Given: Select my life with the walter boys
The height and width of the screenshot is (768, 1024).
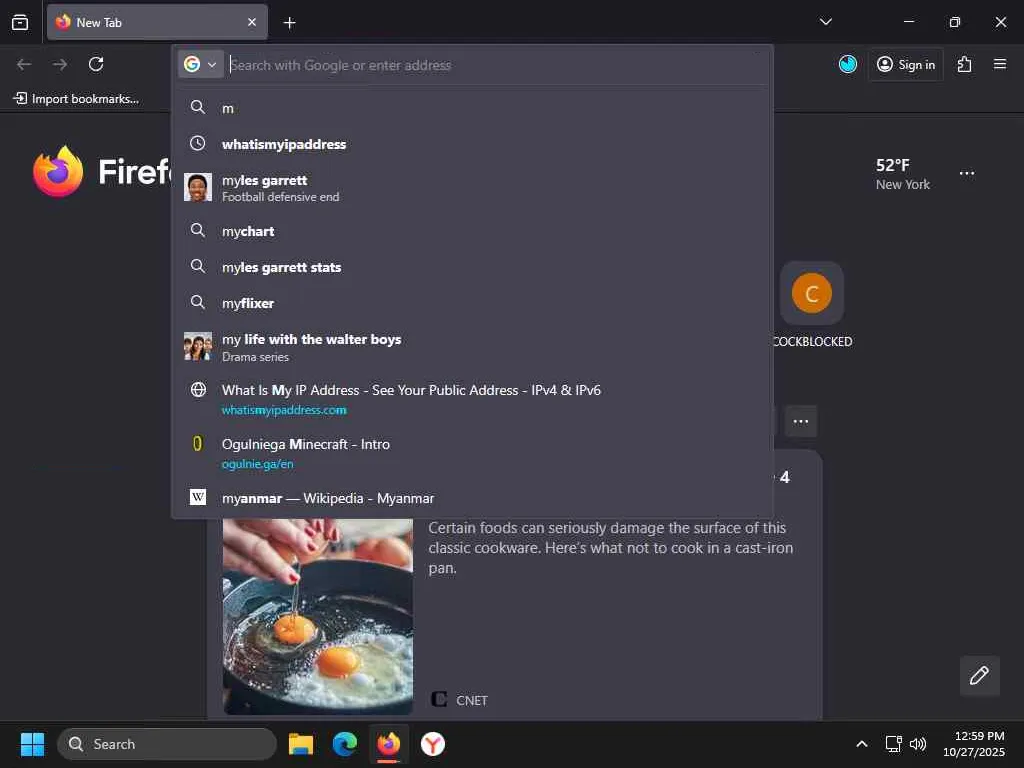Looking at the screenshot, I should (x=472, y=347).
